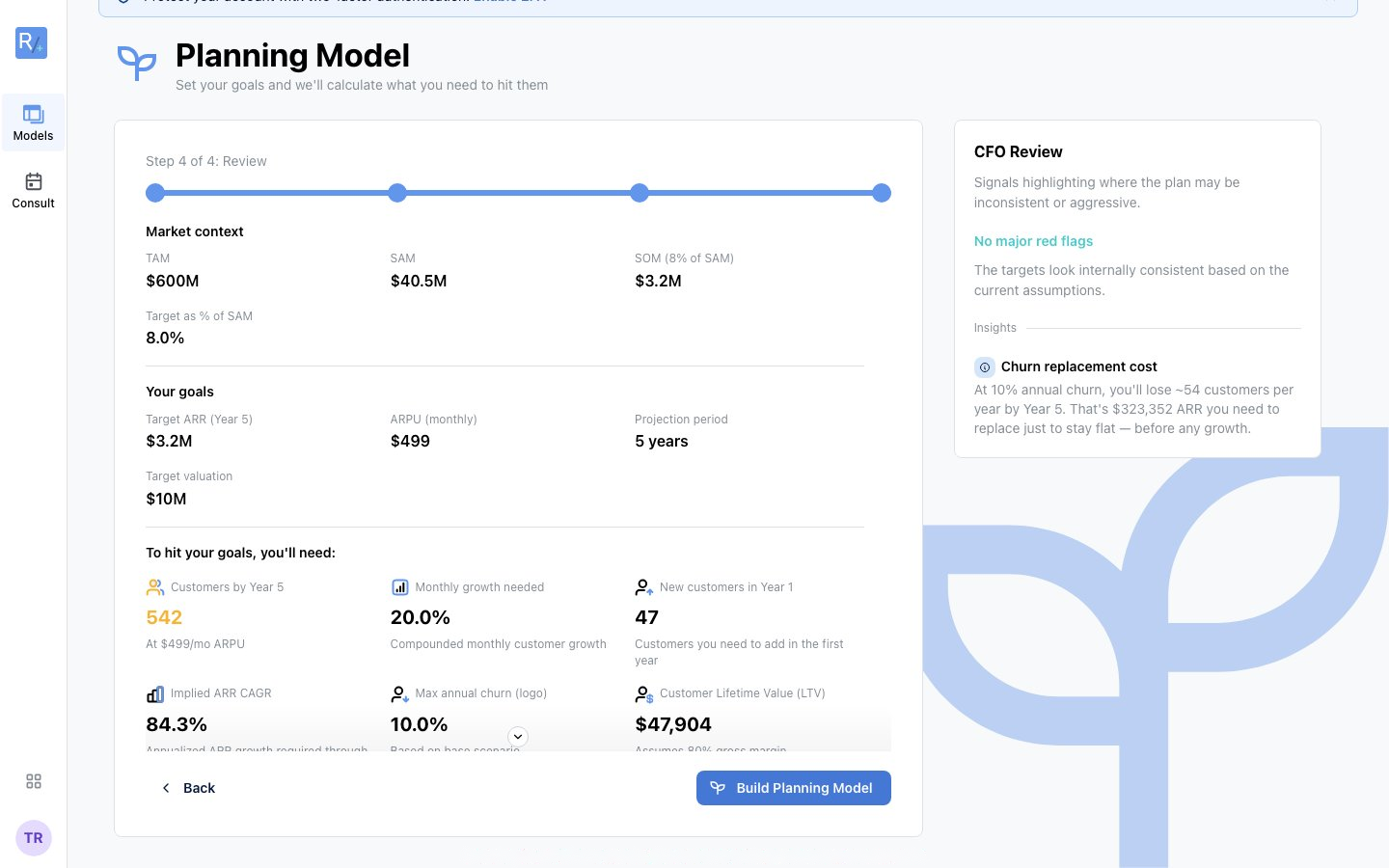Click the Implied ARR CAGR bar icon

coord(155,693)
